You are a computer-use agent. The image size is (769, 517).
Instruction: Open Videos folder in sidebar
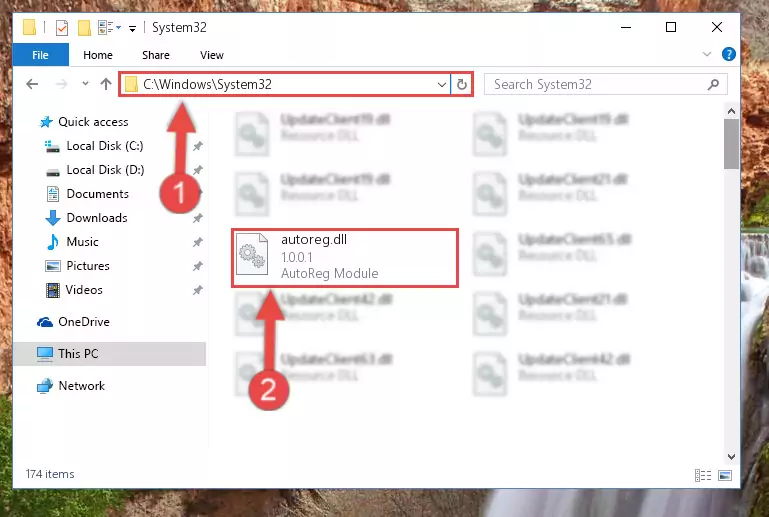84,290
